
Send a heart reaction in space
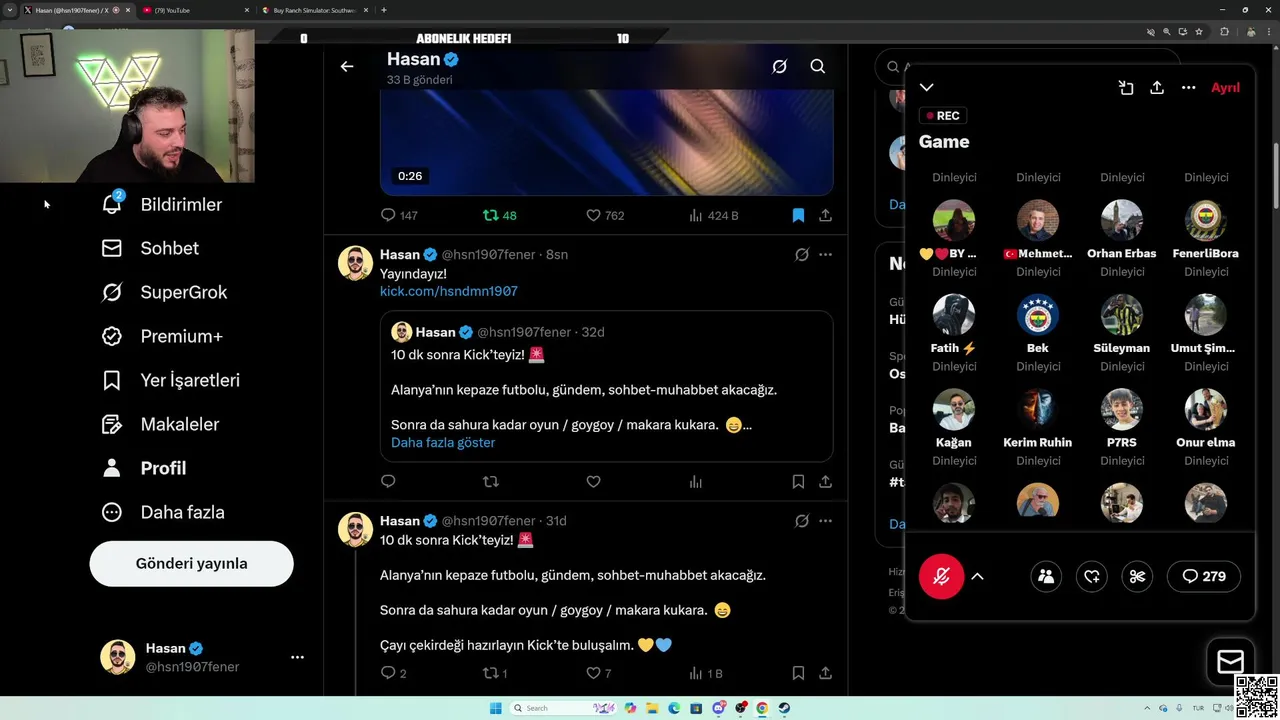point(1092,576)
